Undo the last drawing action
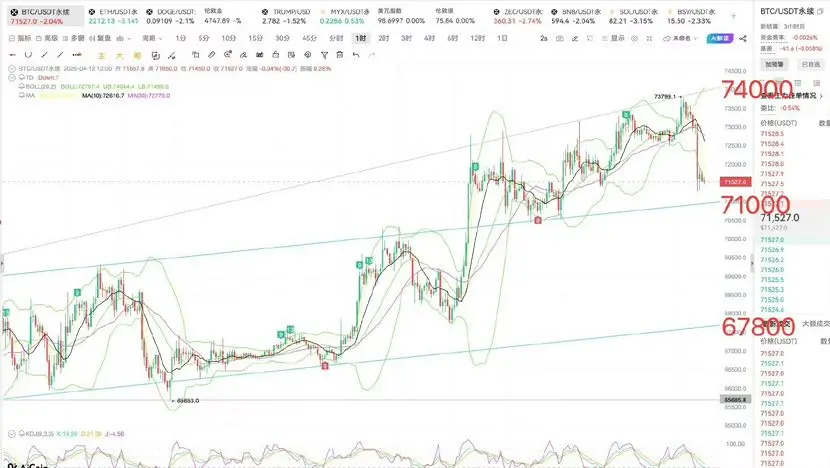Screen dimensions: 830x468 356,55
